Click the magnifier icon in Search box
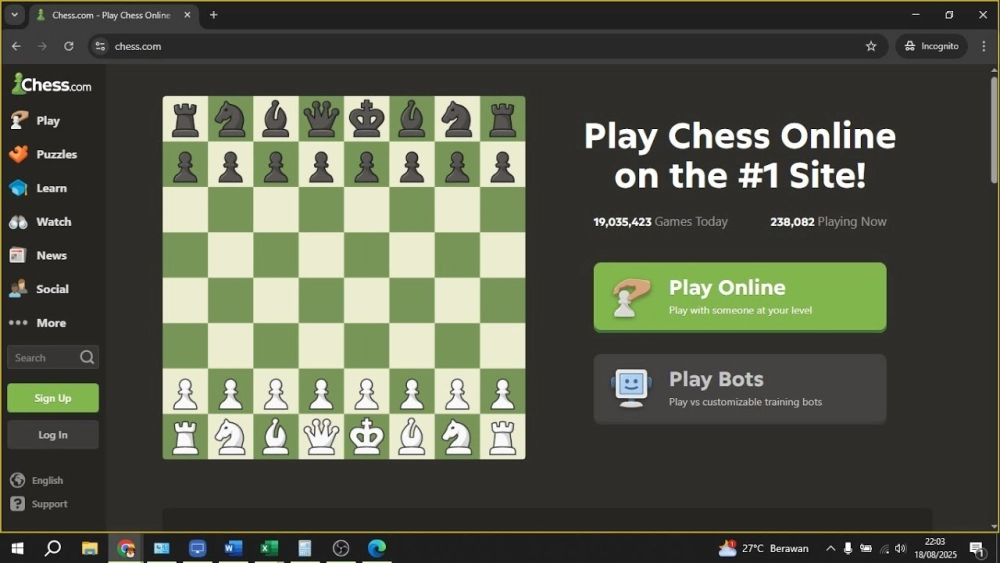1000x563 pixels. click(87, 357)
